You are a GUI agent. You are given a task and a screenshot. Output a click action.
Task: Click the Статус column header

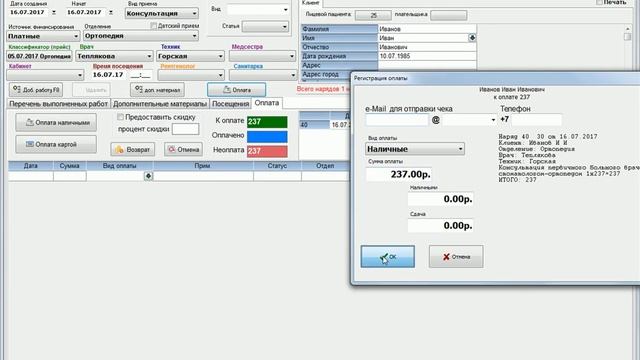277,166
